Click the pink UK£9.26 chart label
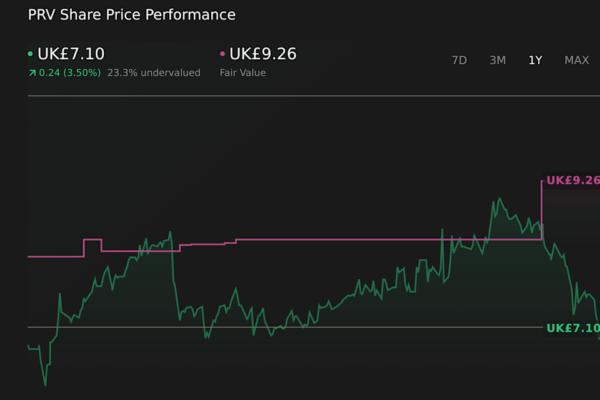The height and width of the screenshot is (400, 600). pos(572,181)
